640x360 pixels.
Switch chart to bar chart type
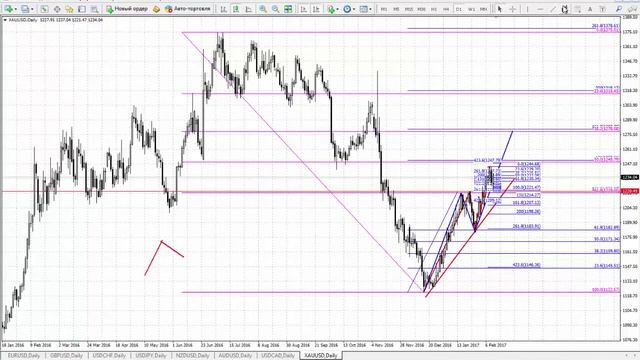point(223,9)
